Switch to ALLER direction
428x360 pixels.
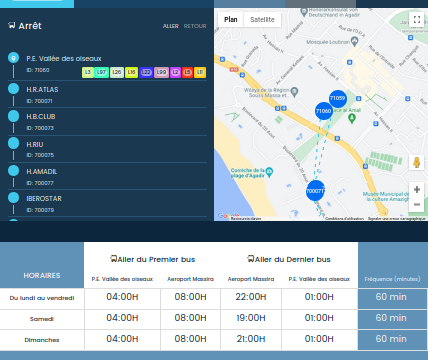pyautogui.click(x=171, y=26)
